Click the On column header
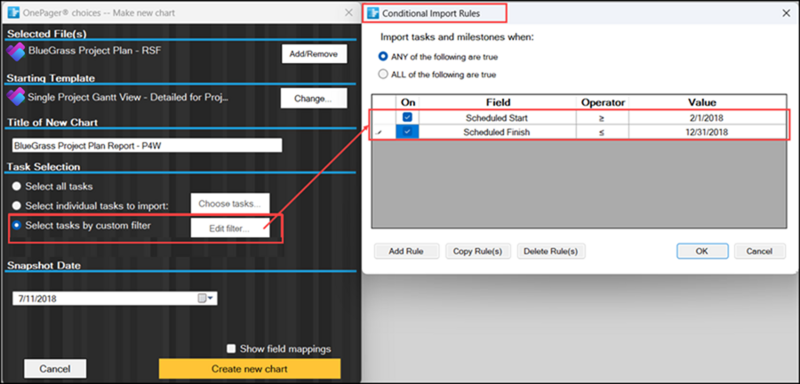Viewport: 800px width, 384px height. click(408, 102)
